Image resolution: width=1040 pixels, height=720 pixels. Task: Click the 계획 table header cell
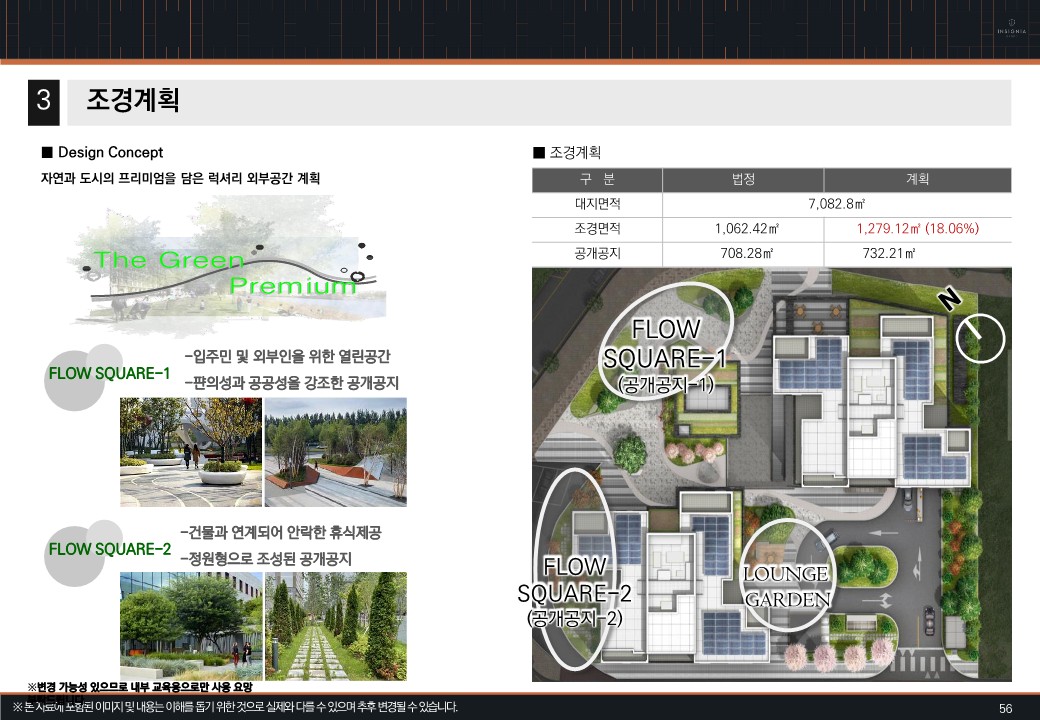(917, 180)
